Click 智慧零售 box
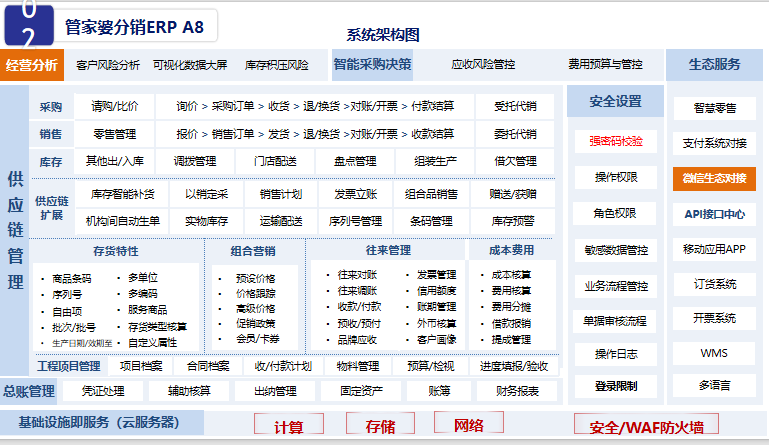 (715, 108)
